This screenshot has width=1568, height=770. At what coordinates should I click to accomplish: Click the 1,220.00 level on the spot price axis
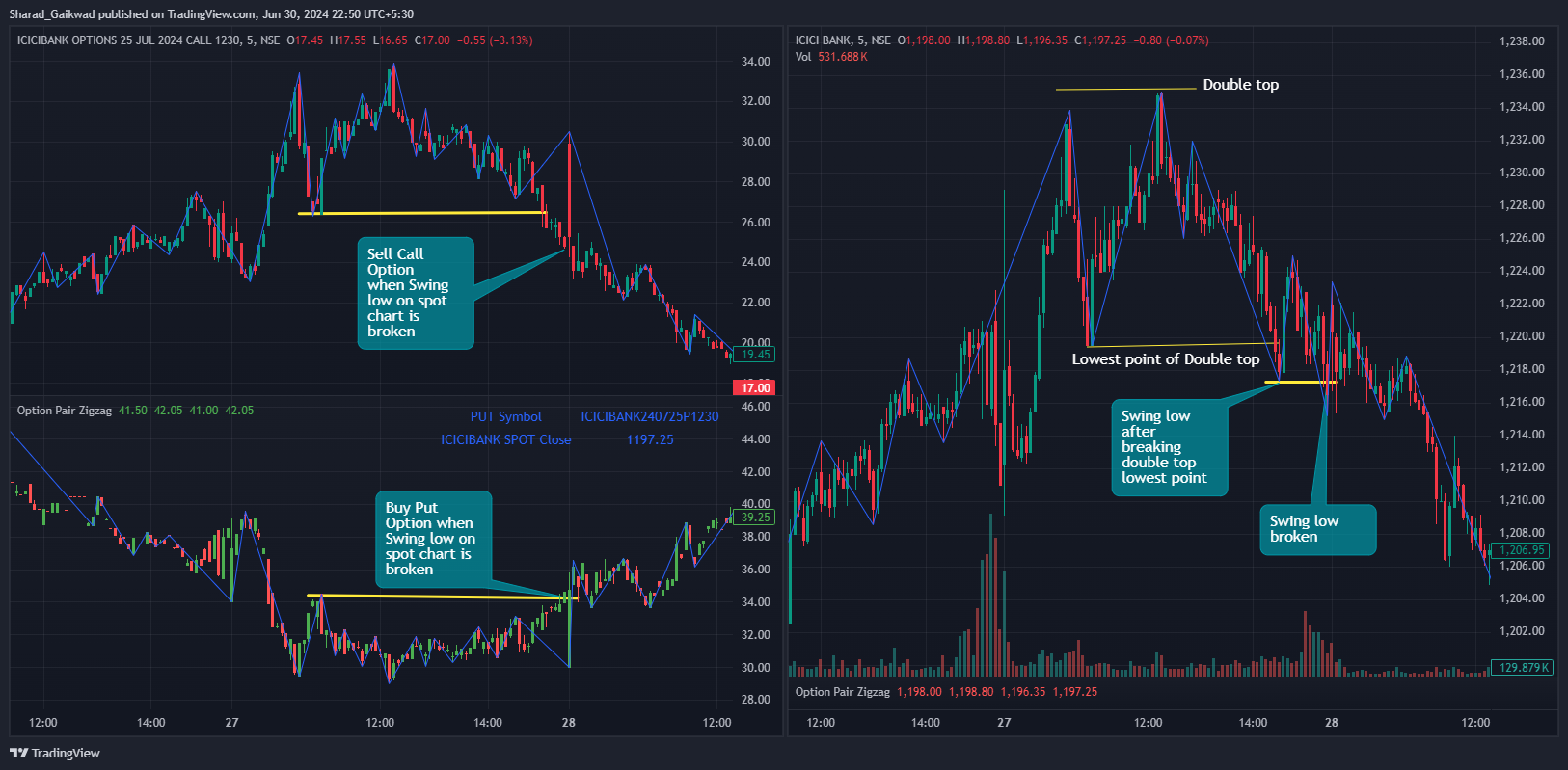1522,336
